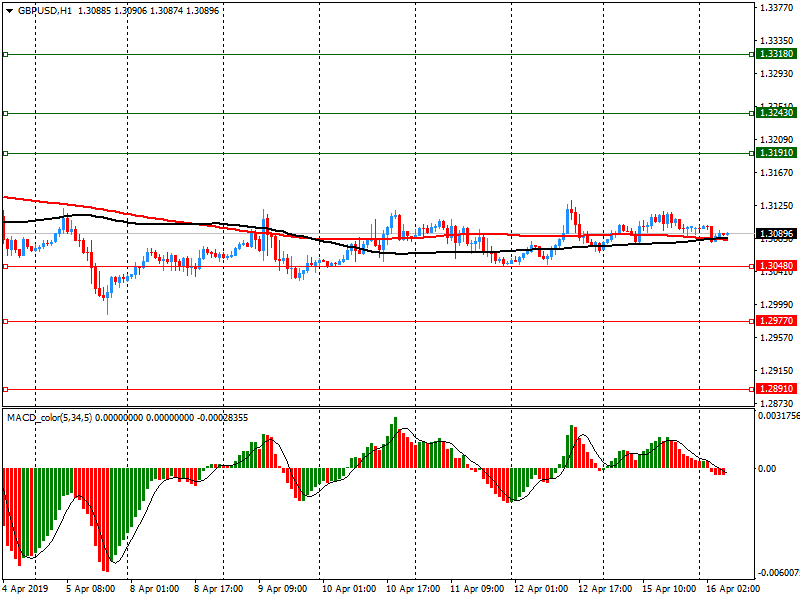Select the 1.29770 red price label
Viewport: 800px width, 600px height.
(776, 321)
